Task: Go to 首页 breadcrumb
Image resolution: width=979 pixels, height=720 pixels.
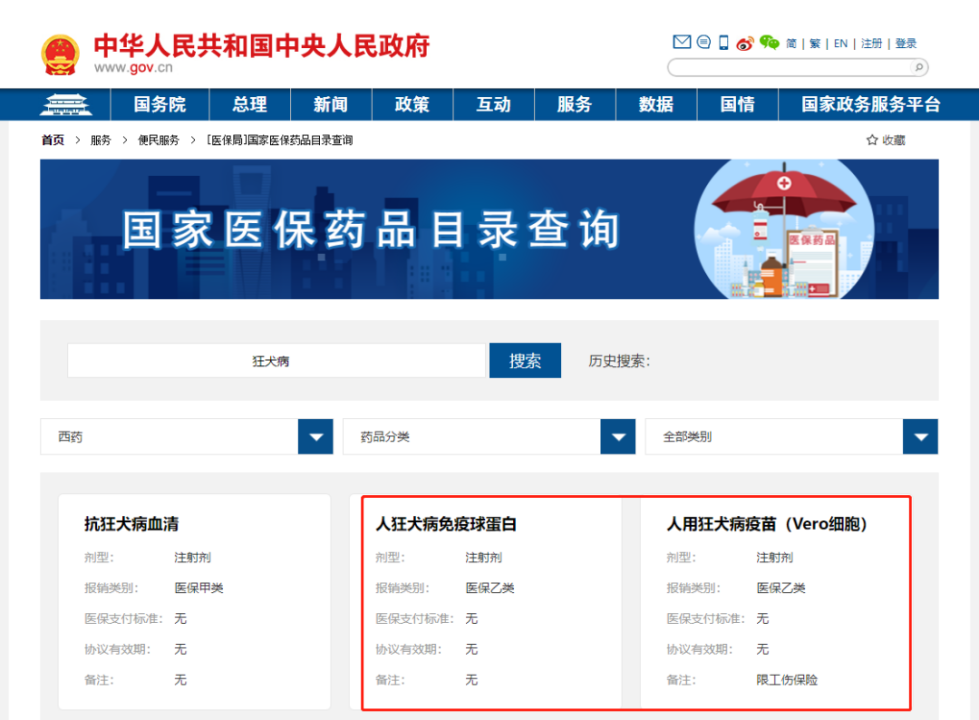Action: tap(53, 140)
